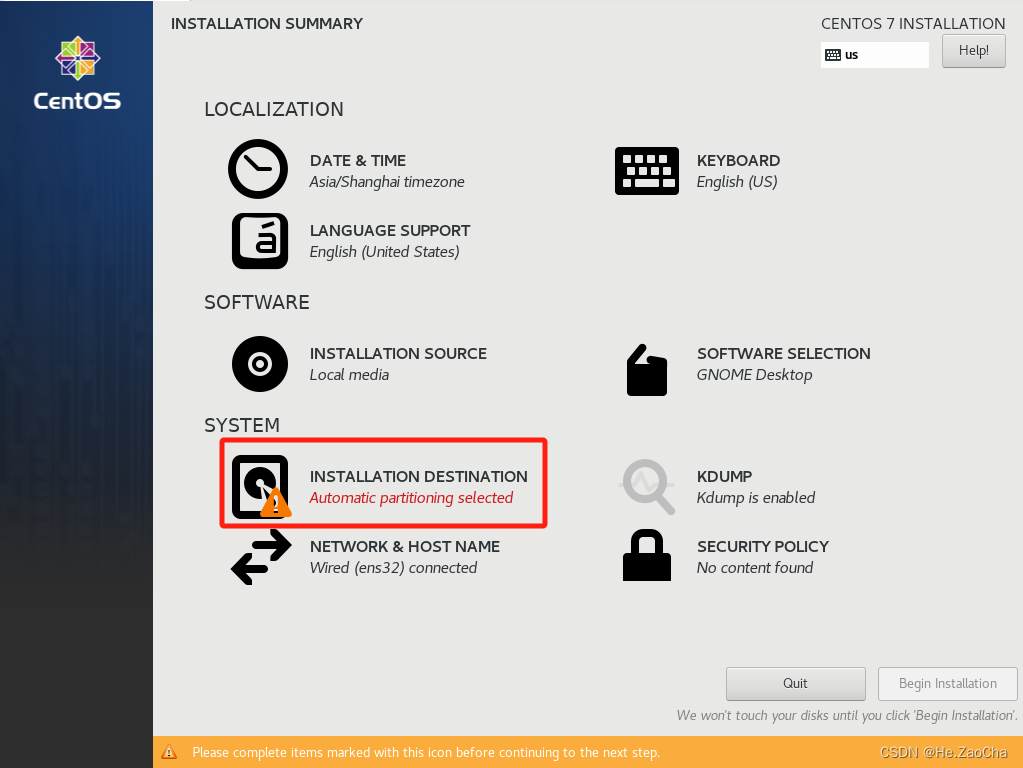Select LANGUAGE SUPPORT label

tap(389, 230)
